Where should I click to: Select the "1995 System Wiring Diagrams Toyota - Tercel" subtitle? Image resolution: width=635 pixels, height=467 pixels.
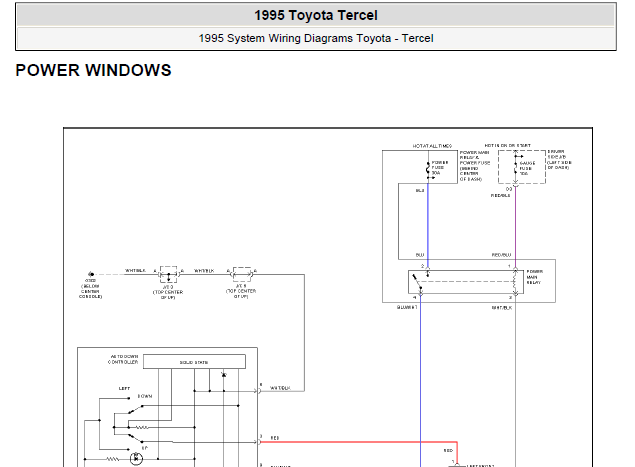click(x=316, y=38)
